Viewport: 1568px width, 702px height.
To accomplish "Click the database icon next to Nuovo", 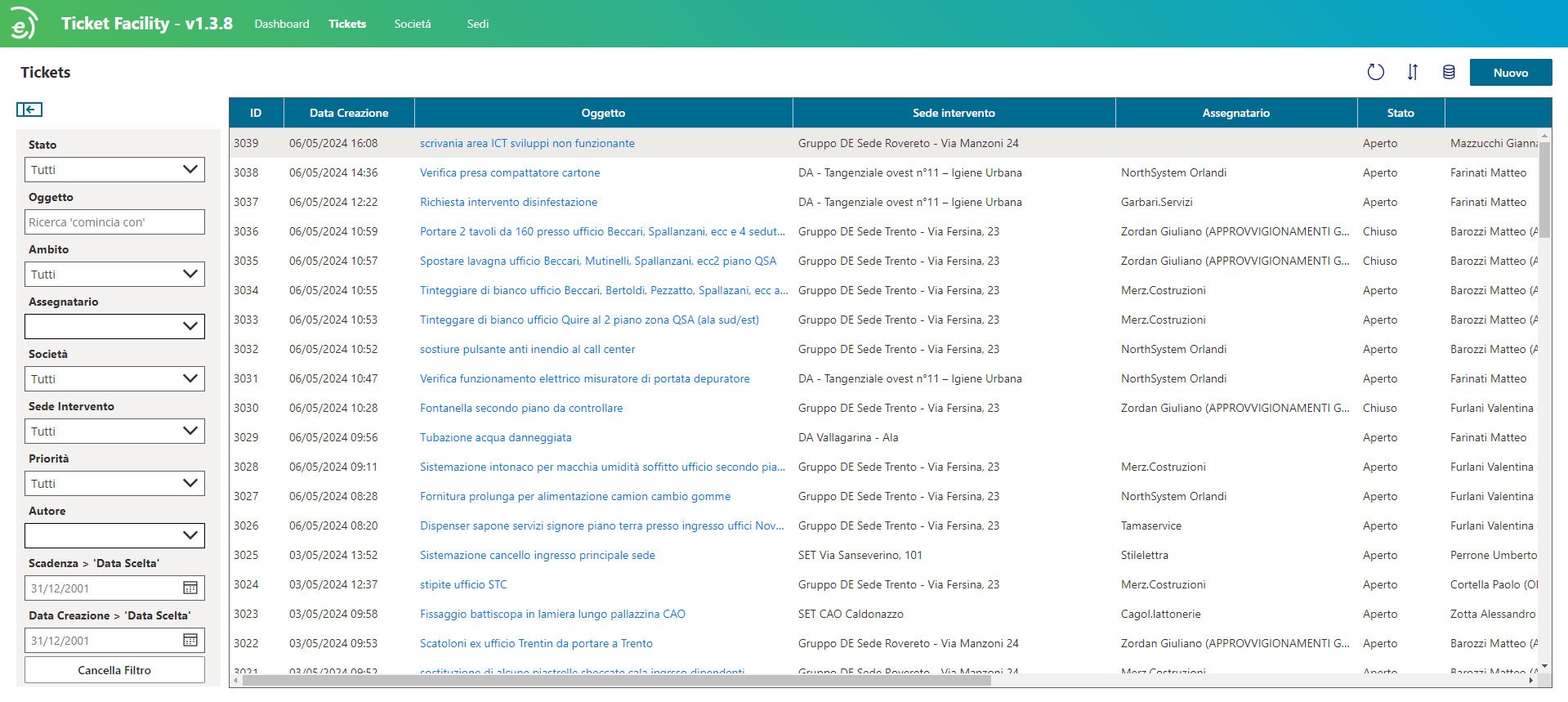I will click(1449, 72).
